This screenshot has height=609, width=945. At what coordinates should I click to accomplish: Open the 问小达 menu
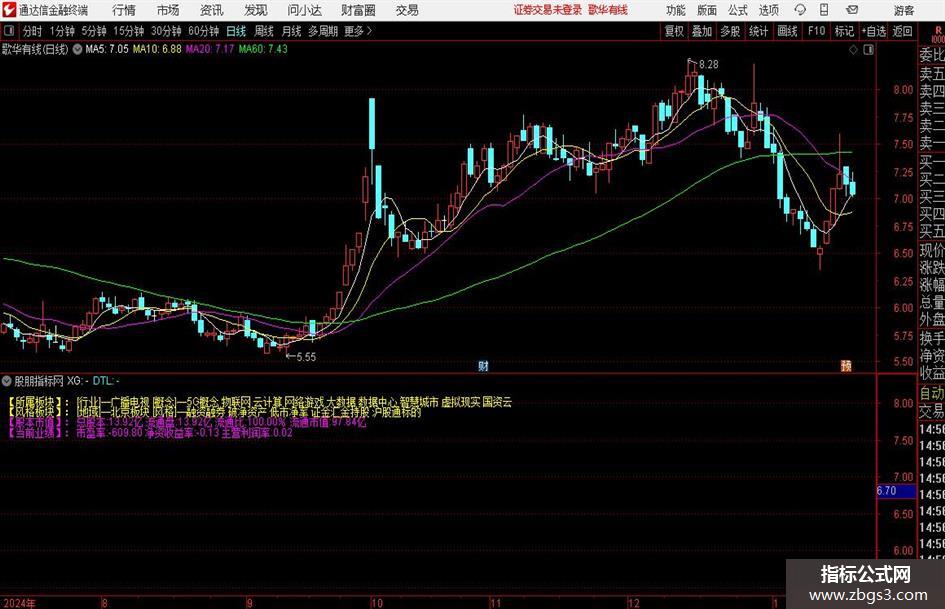[304, 10]
